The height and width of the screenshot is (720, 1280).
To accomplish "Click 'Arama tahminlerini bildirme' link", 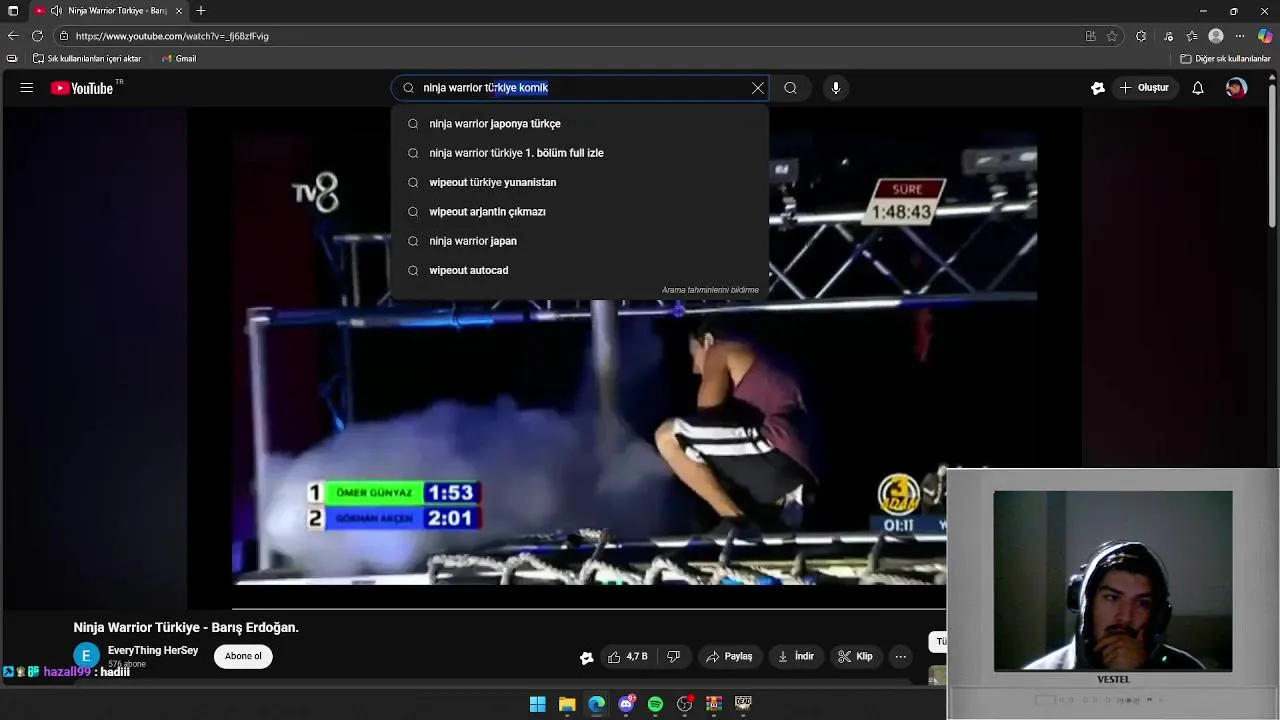I will click(x=710, y=290).
